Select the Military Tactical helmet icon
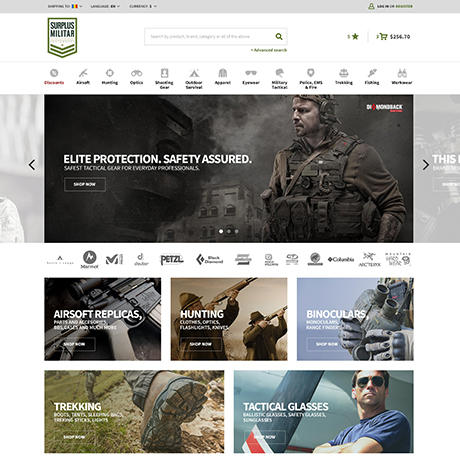This screenshot has height=460, width=460. 279,73
